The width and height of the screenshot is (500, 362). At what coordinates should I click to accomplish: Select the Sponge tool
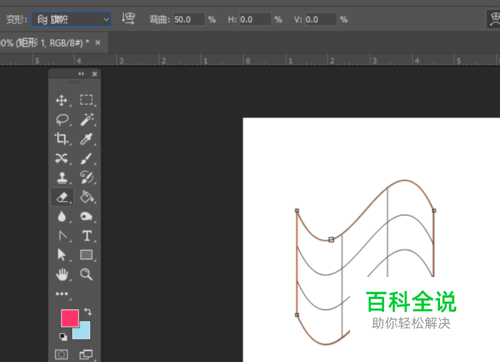(86, 216)
